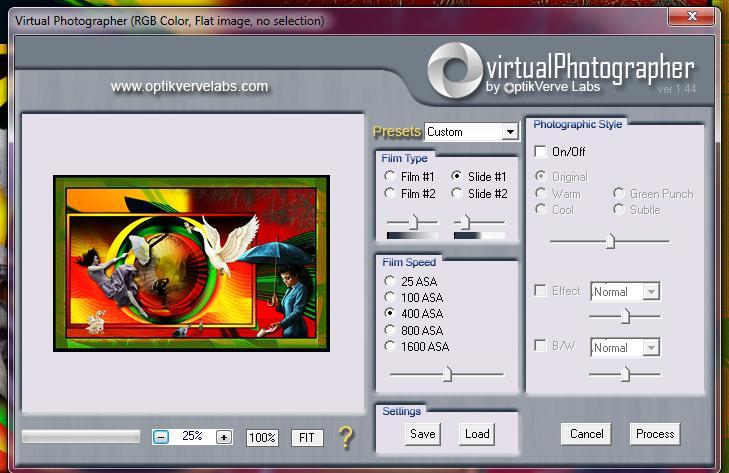
Task: Click the 25% zoom value field
Action: 192,436
